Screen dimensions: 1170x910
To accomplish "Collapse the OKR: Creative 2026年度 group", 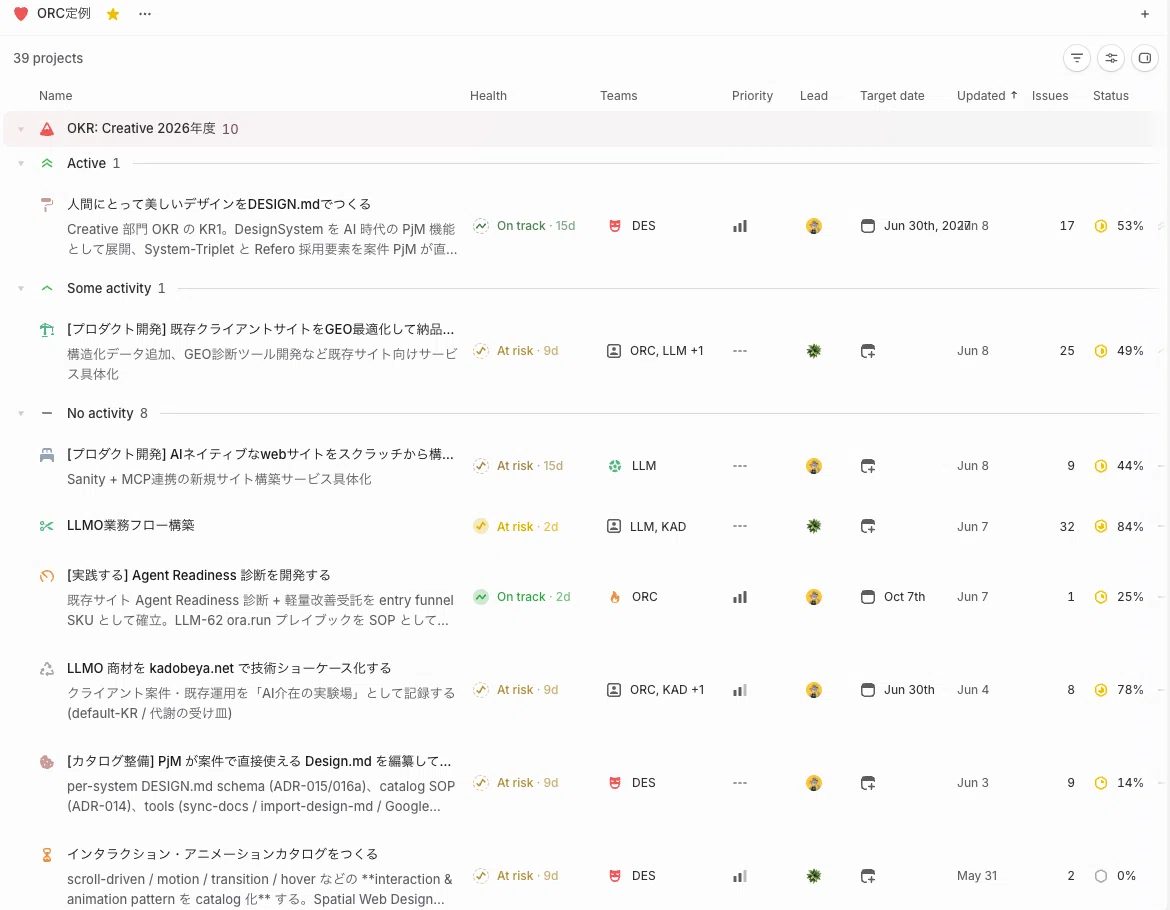I will pos(21,129).
